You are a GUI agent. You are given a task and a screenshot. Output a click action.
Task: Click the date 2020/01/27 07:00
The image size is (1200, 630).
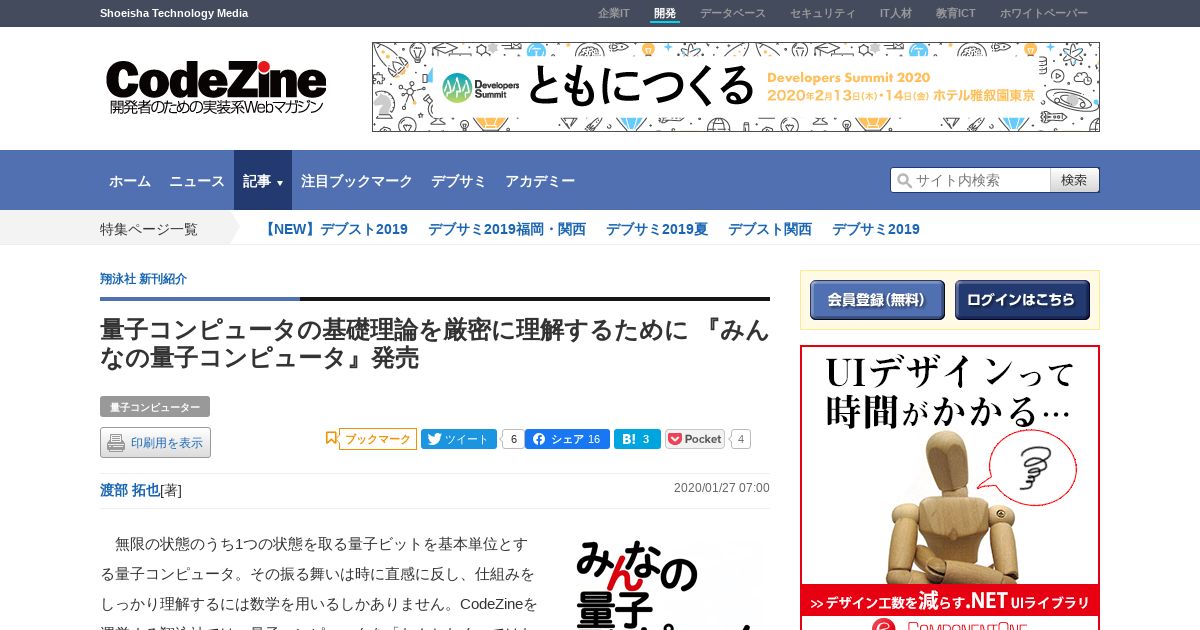pos(722,488)
